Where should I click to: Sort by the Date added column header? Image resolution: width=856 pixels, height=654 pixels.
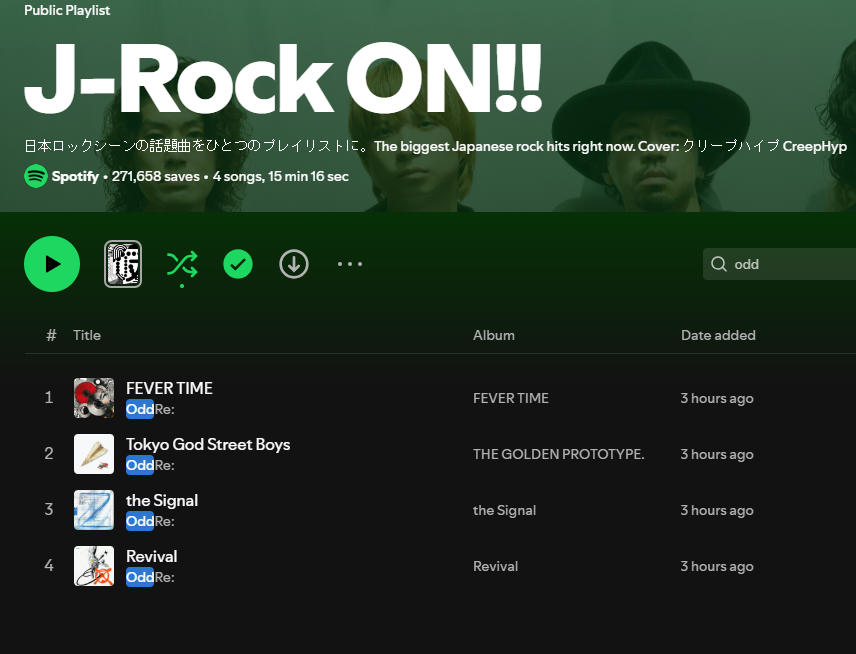click(718, 335)
